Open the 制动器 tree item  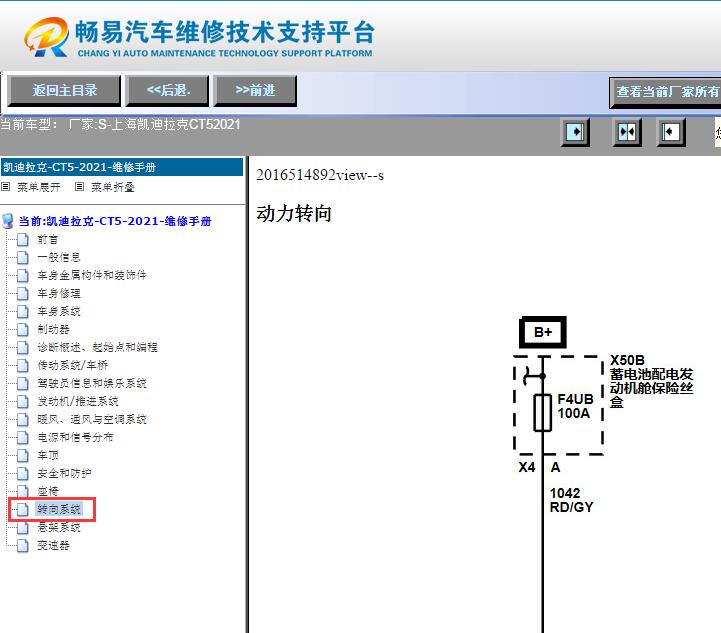53,329
